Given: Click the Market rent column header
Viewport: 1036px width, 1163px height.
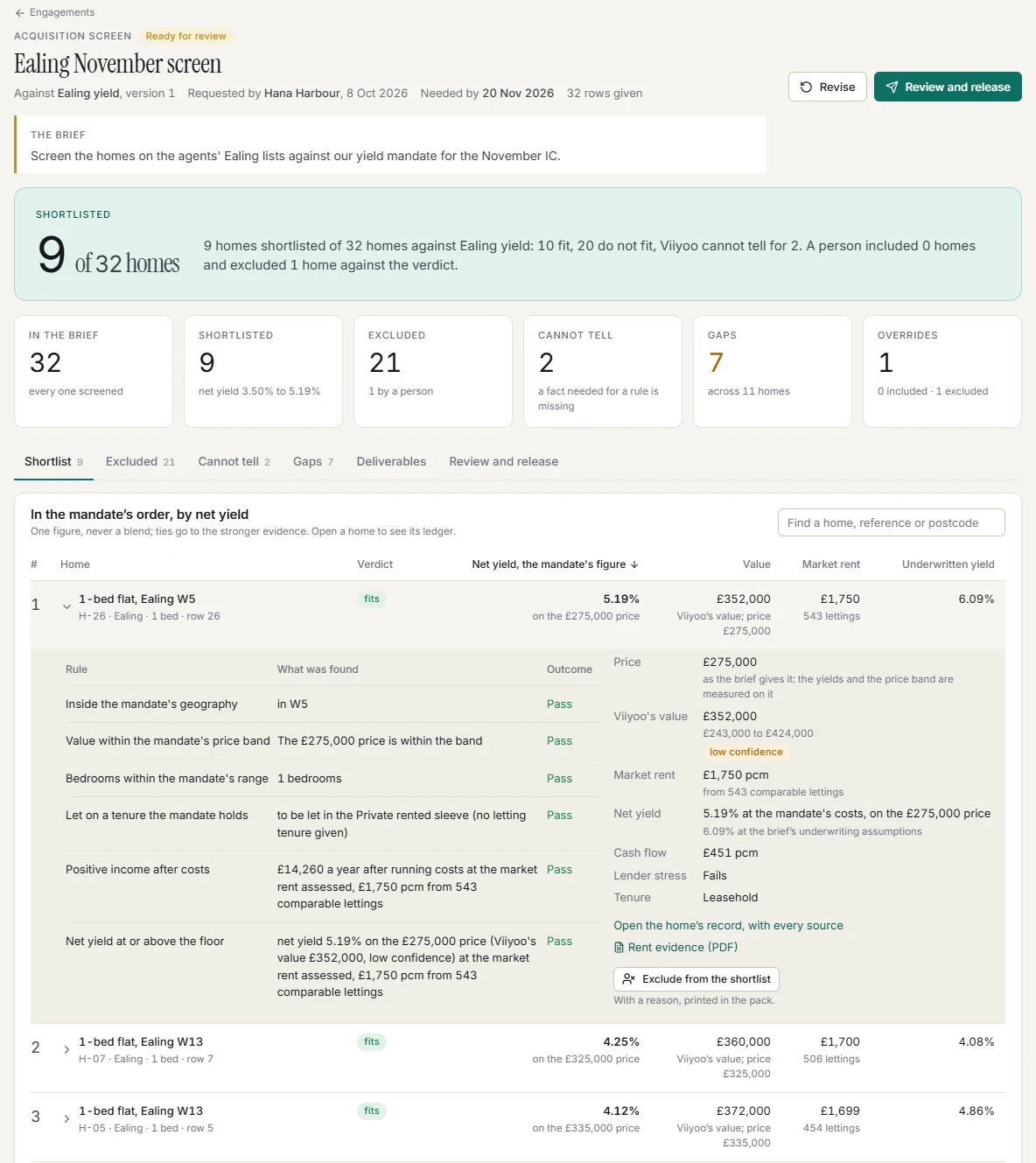Looking at the screenshot, I should pos(831,564).
